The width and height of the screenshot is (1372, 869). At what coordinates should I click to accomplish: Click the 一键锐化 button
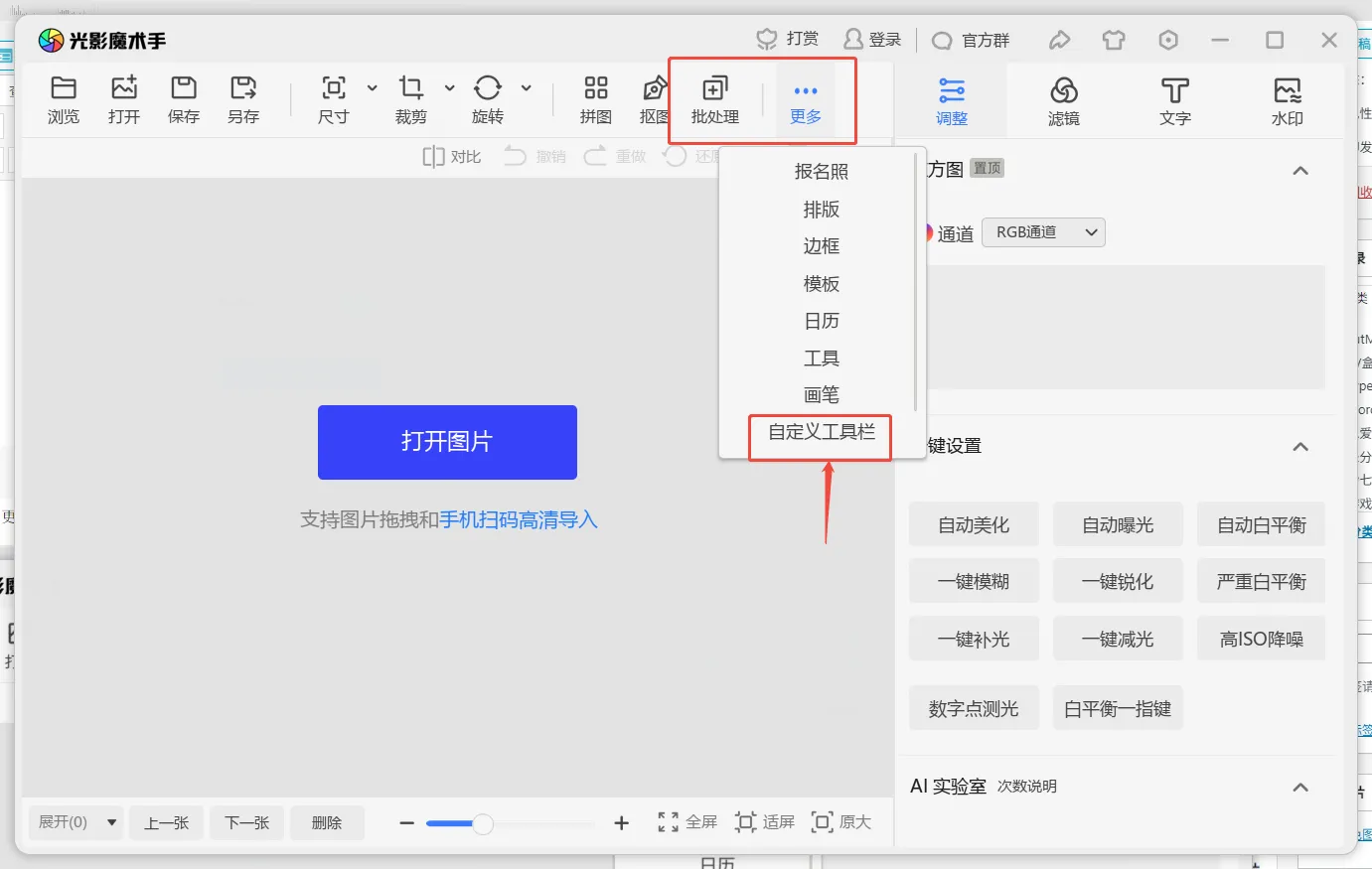click(x=1118, y=581)
